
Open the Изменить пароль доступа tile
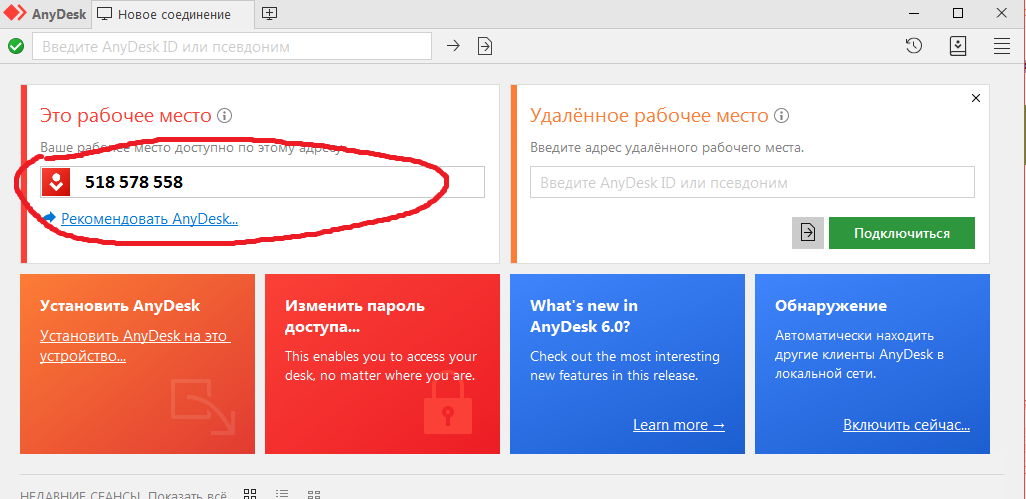click(382, 364)
